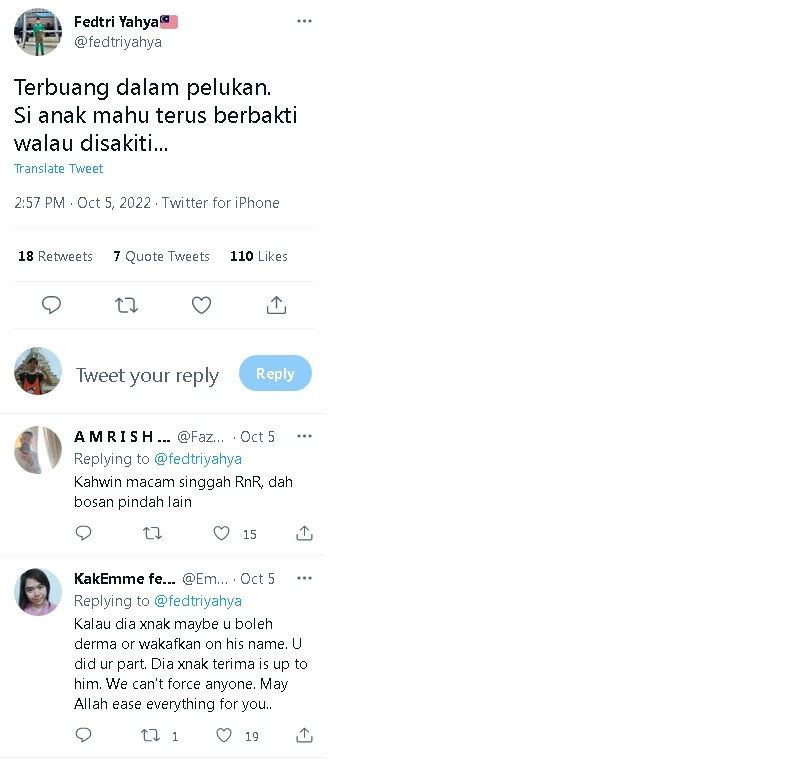Like the main tweet by Fedtri Yahya
The image size is (800, 766).
pyautogui.click(x=201, y=305)
